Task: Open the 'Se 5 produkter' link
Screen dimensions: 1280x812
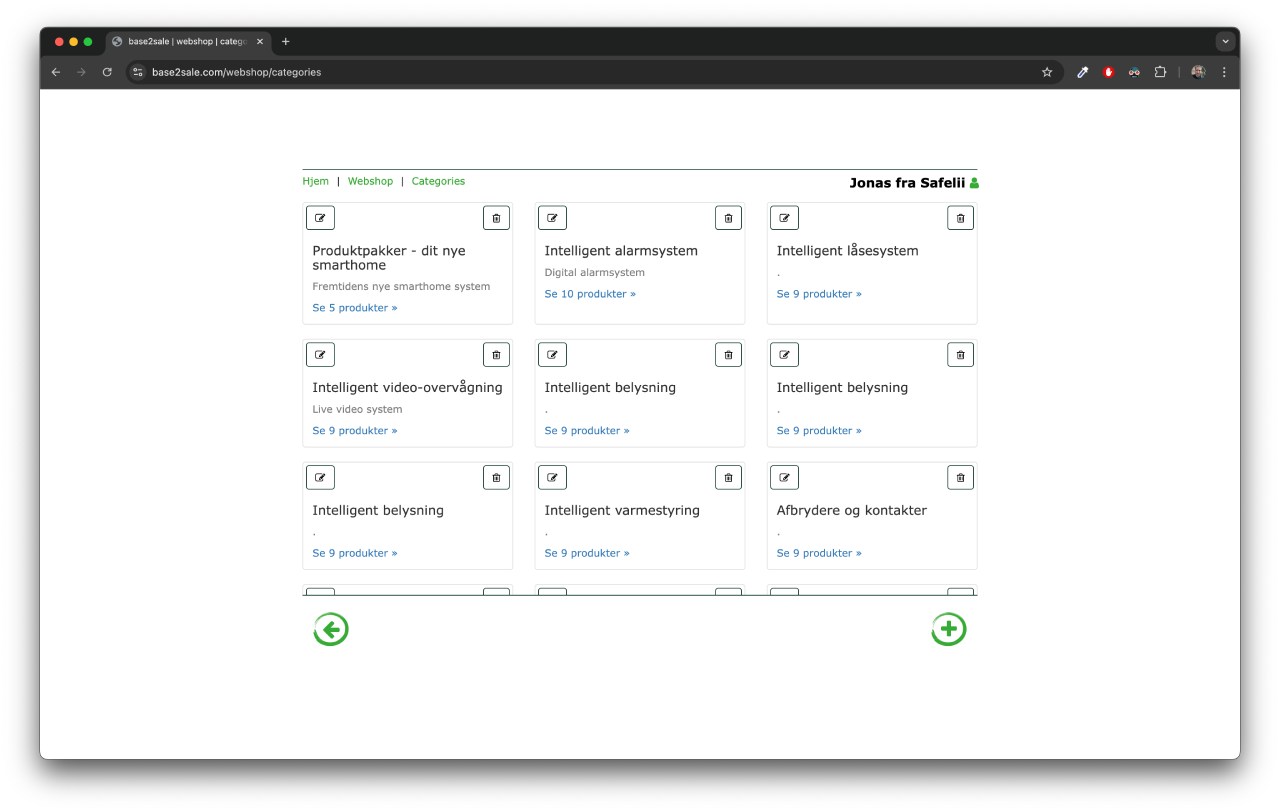Action: 355,308
